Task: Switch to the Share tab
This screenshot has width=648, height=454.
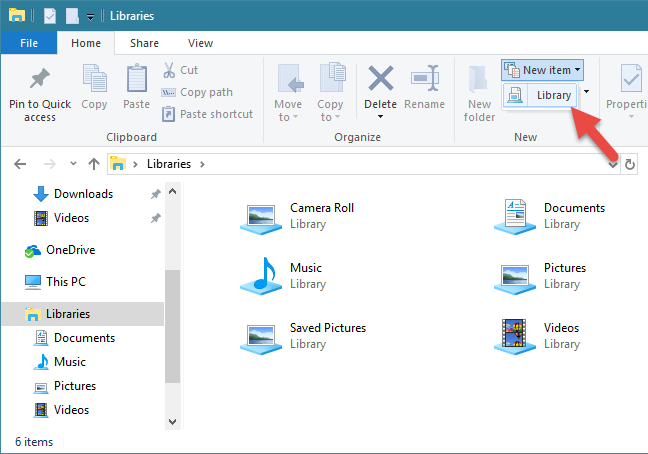Action: [x=144, y=43]
